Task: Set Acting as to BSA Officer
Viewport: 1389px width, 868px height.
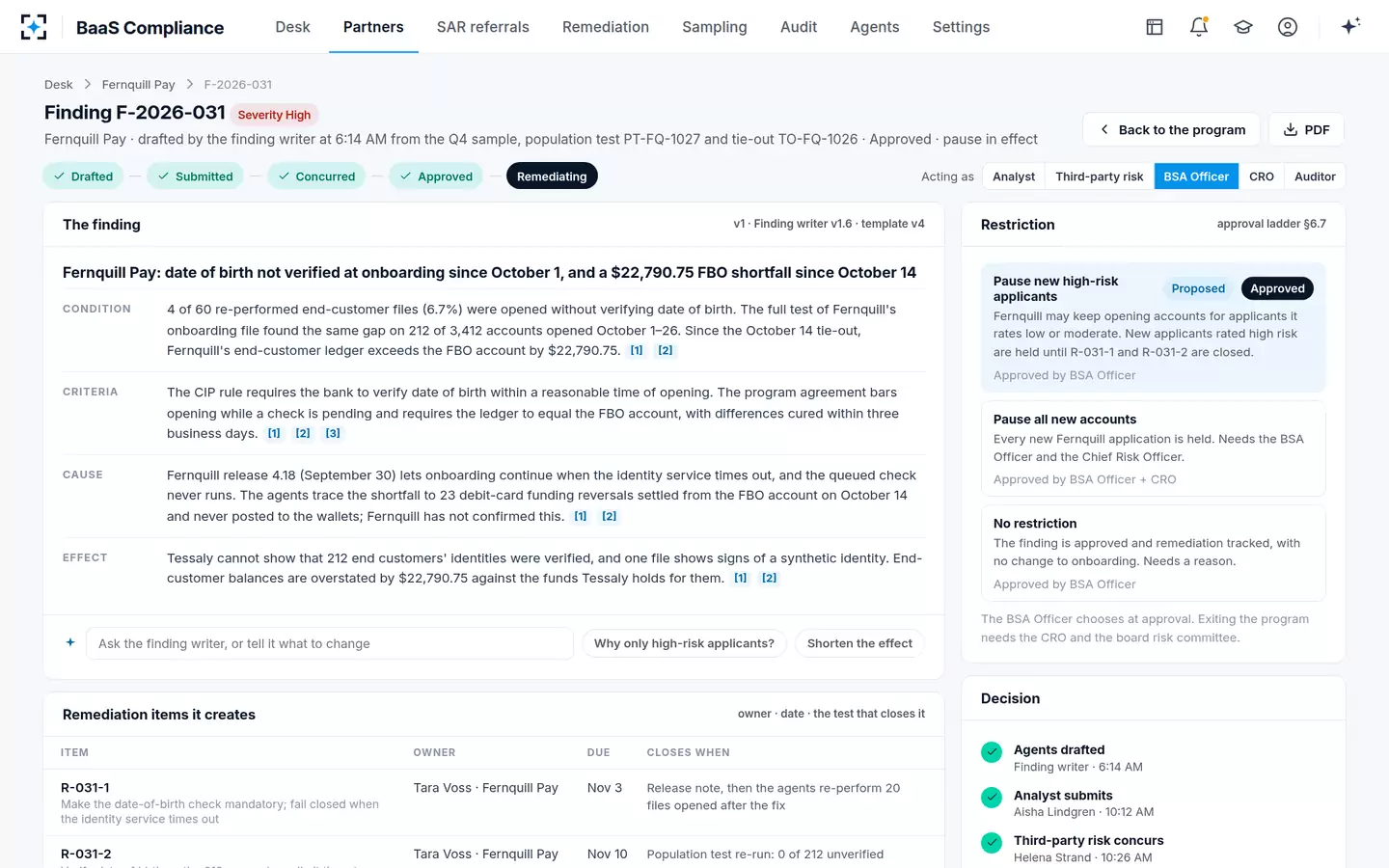Action: point(1196,176)
